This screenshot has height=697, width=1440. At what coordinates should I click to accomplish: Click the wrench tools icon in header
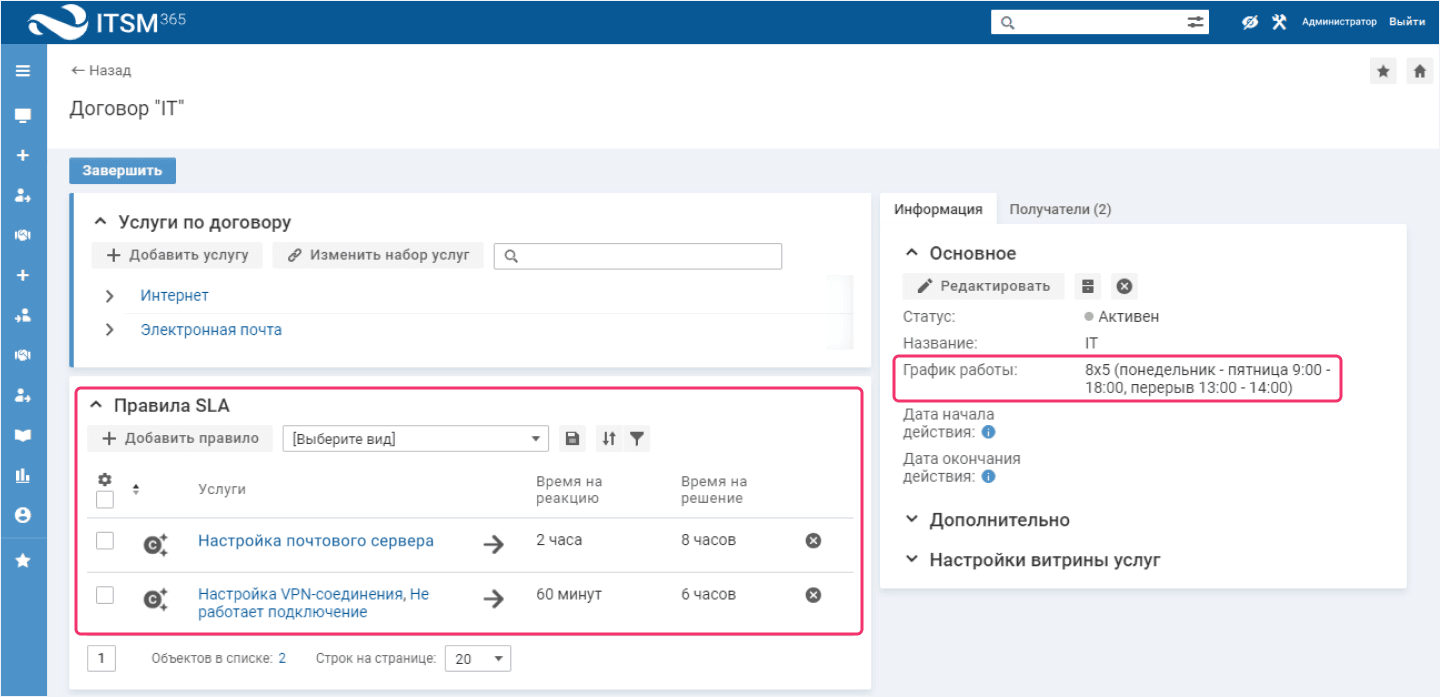[x=1279, y=22]
